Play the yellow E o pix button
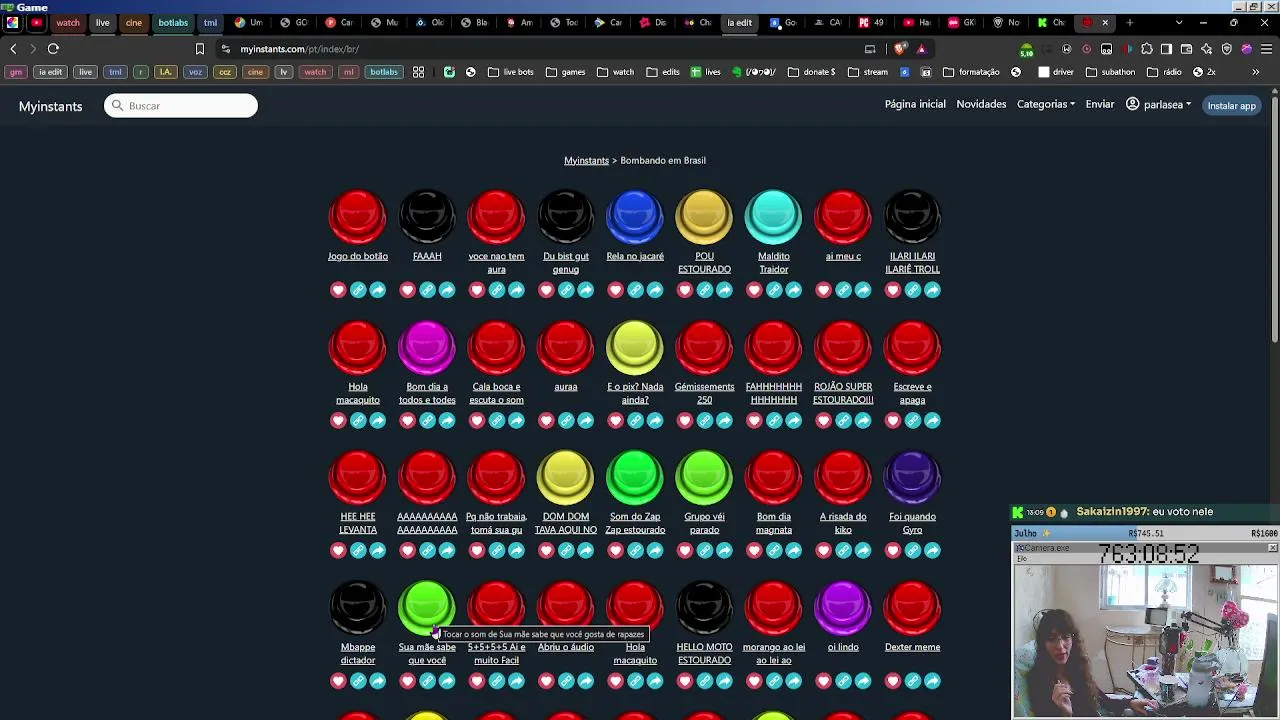 point(635,347)
